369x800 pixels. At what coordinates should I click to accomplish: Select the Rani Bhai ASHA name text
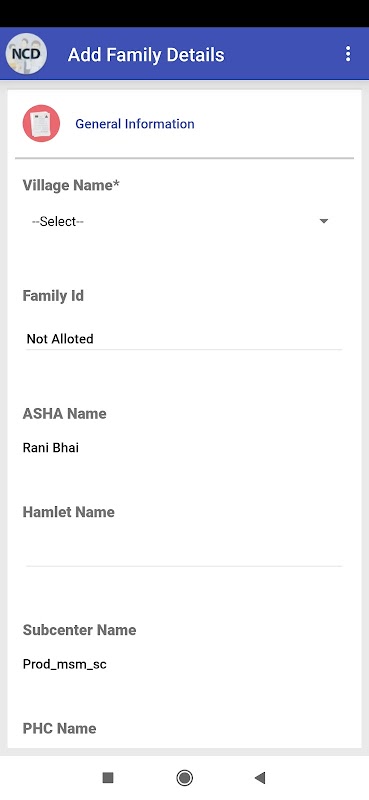pyautogui.click(x=51, y=448)
